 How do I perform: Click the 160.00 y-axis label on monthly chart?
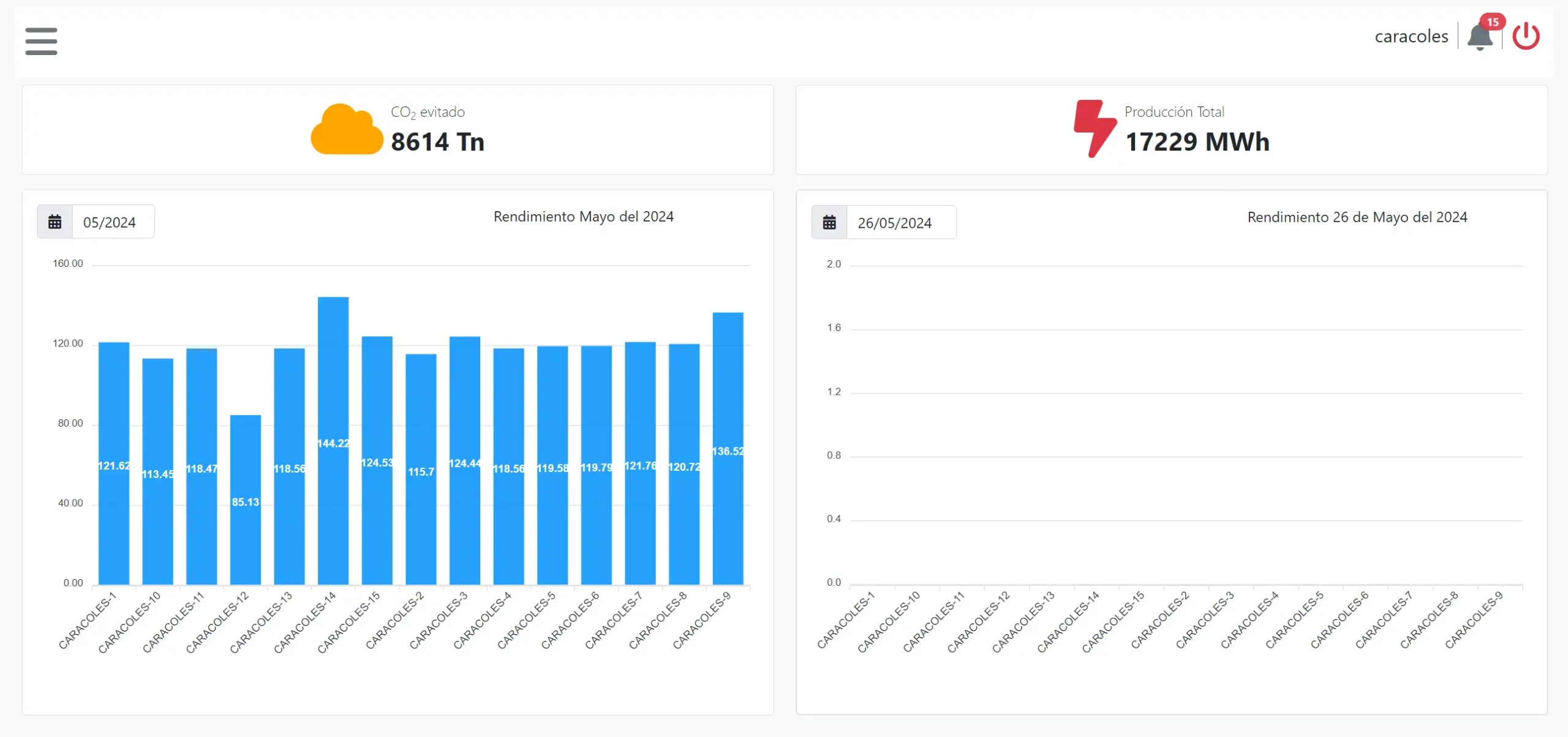point(68,264)
